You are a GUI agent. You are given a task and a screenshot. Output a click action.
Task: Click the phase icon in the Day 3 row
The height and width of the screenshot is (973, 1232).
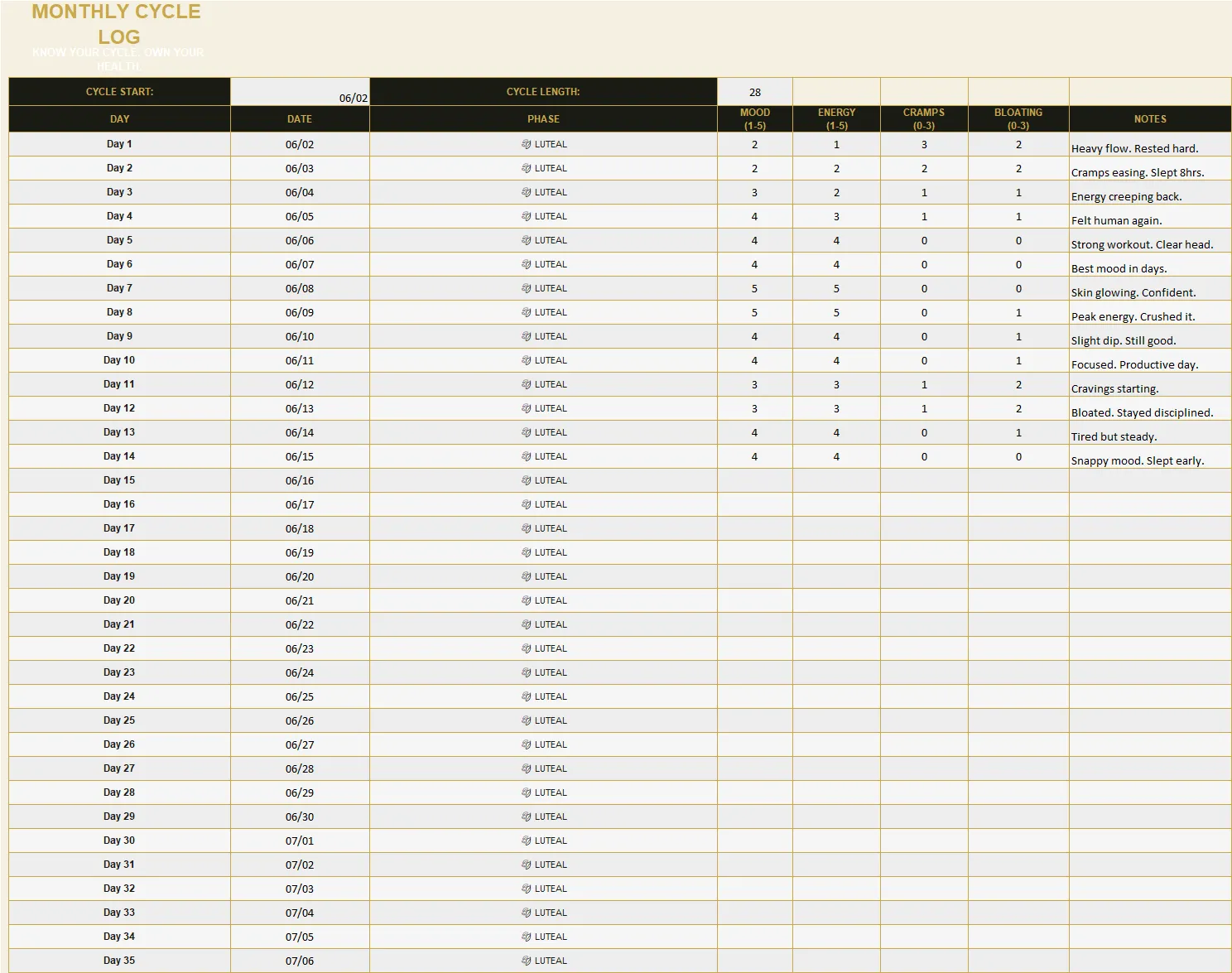tap(526, 192)
